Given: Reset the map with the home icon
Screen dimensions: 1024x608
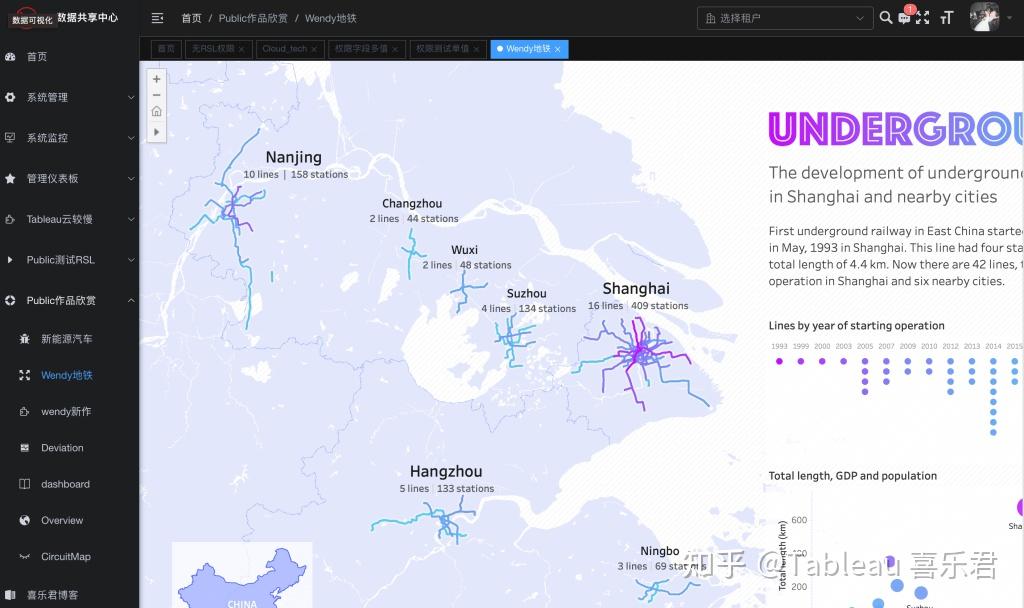Looking at the screenshot, I should 156,113.
